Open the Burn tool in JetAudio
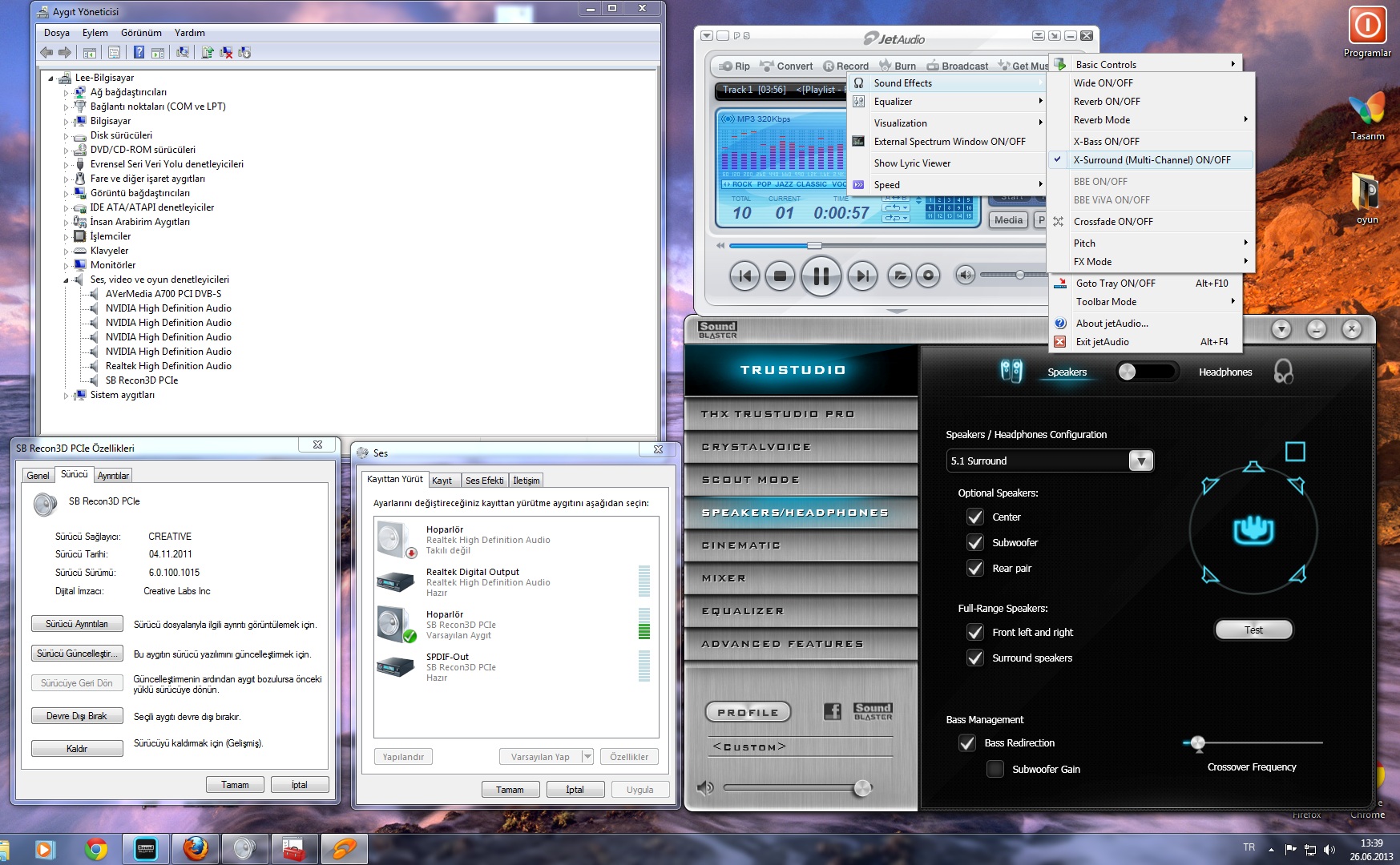Image resolution: width=1400 pixels, height=865 pixels. coord(898,66)
